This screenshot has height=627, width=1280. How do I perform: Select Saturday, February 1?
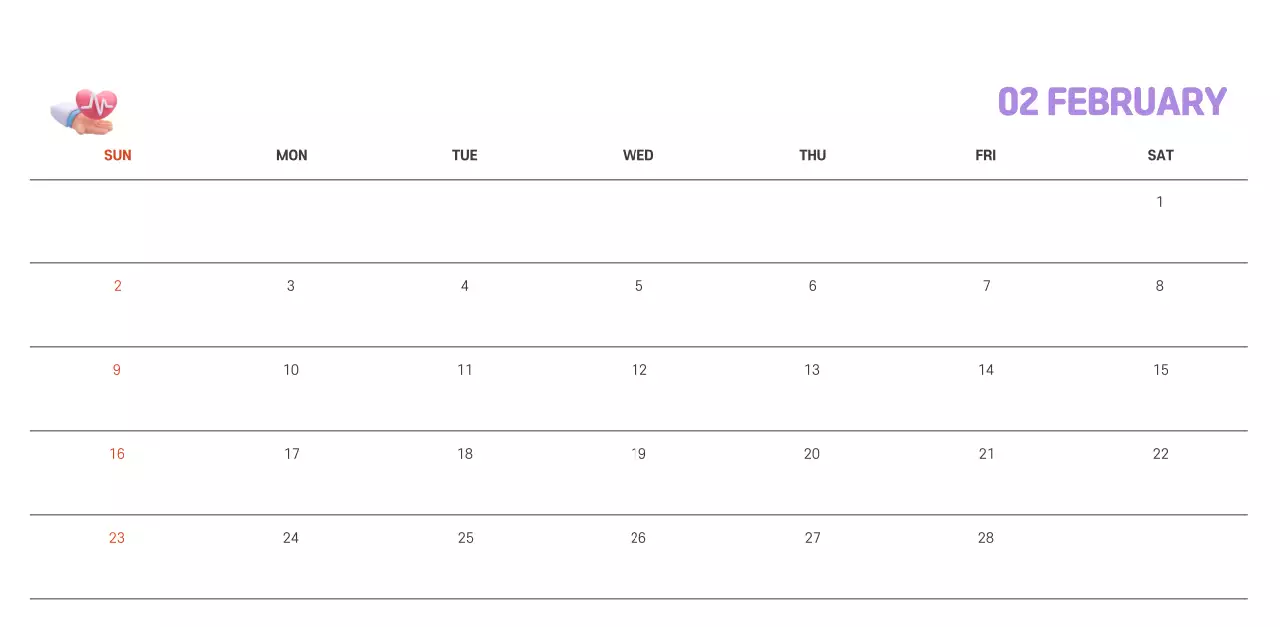click(1160, 202)
